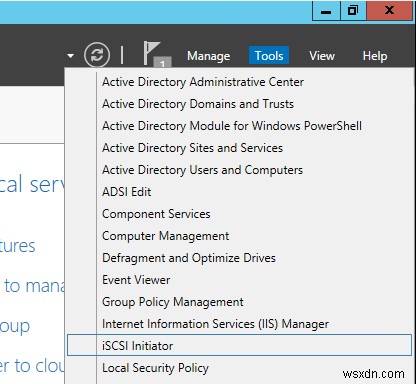Select Component Services

pyautogui.click(x=239, y=214)
